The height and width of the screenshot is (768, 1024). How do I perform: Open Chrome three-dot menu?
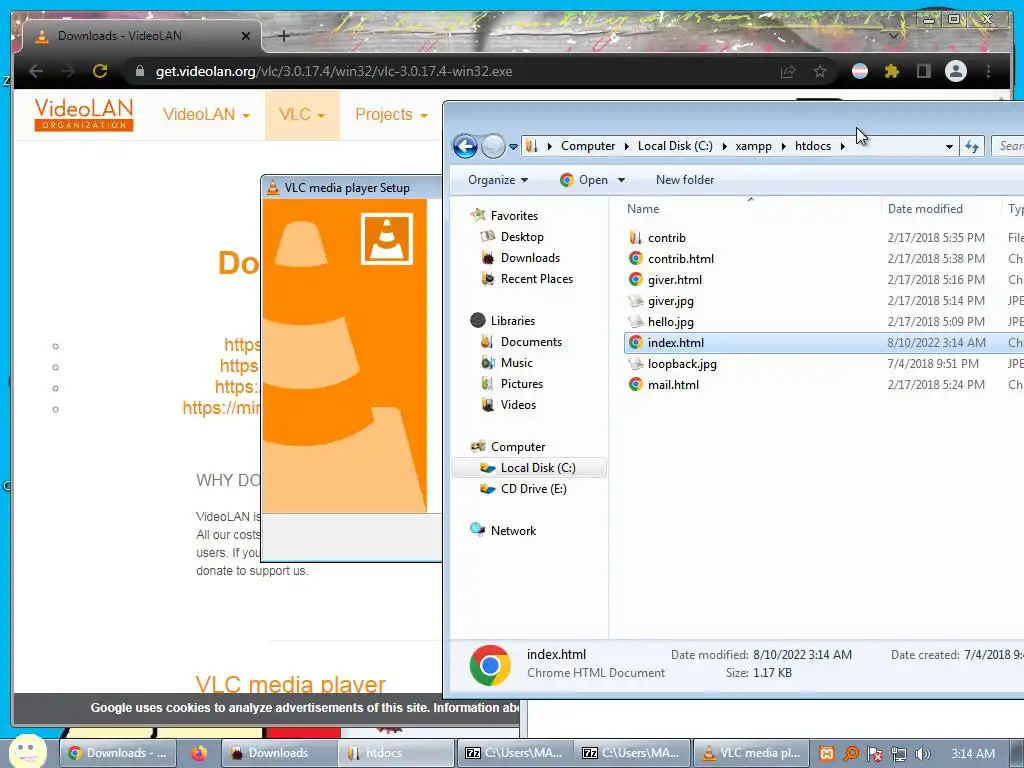pos(988,71)
